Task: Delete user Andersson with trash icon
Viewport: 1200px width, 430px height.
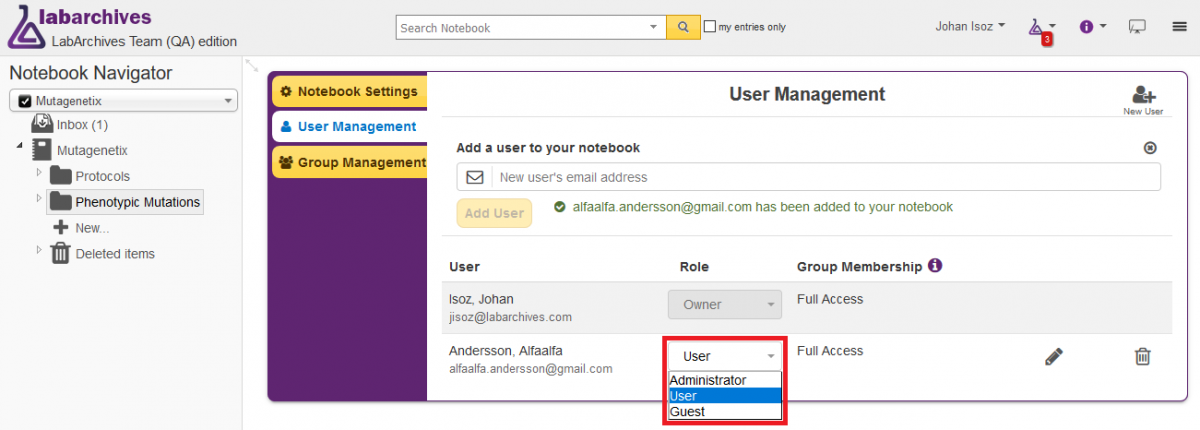Action: 1143,356
